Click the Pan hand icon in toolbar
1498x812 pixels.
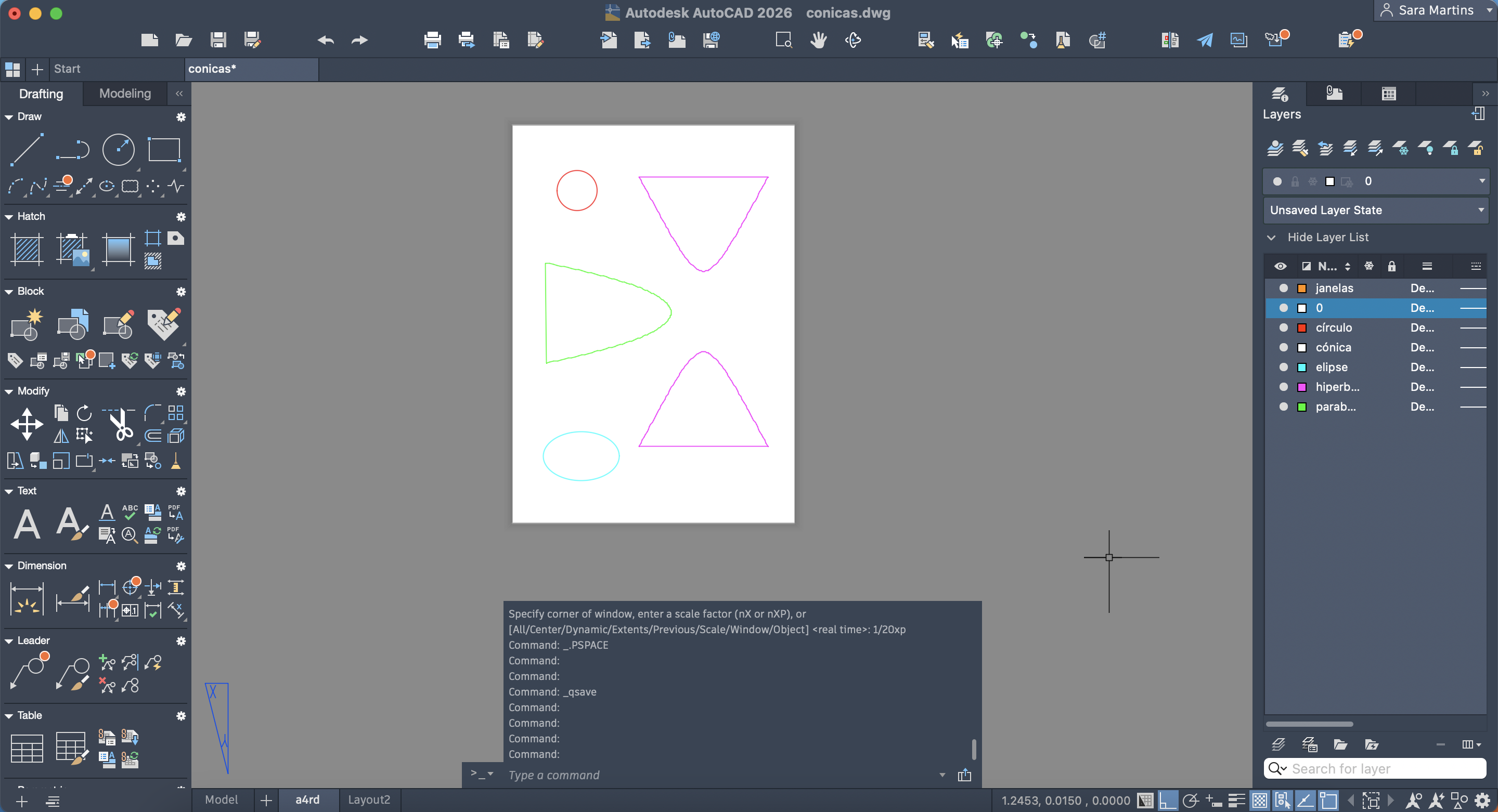[818, 40]
